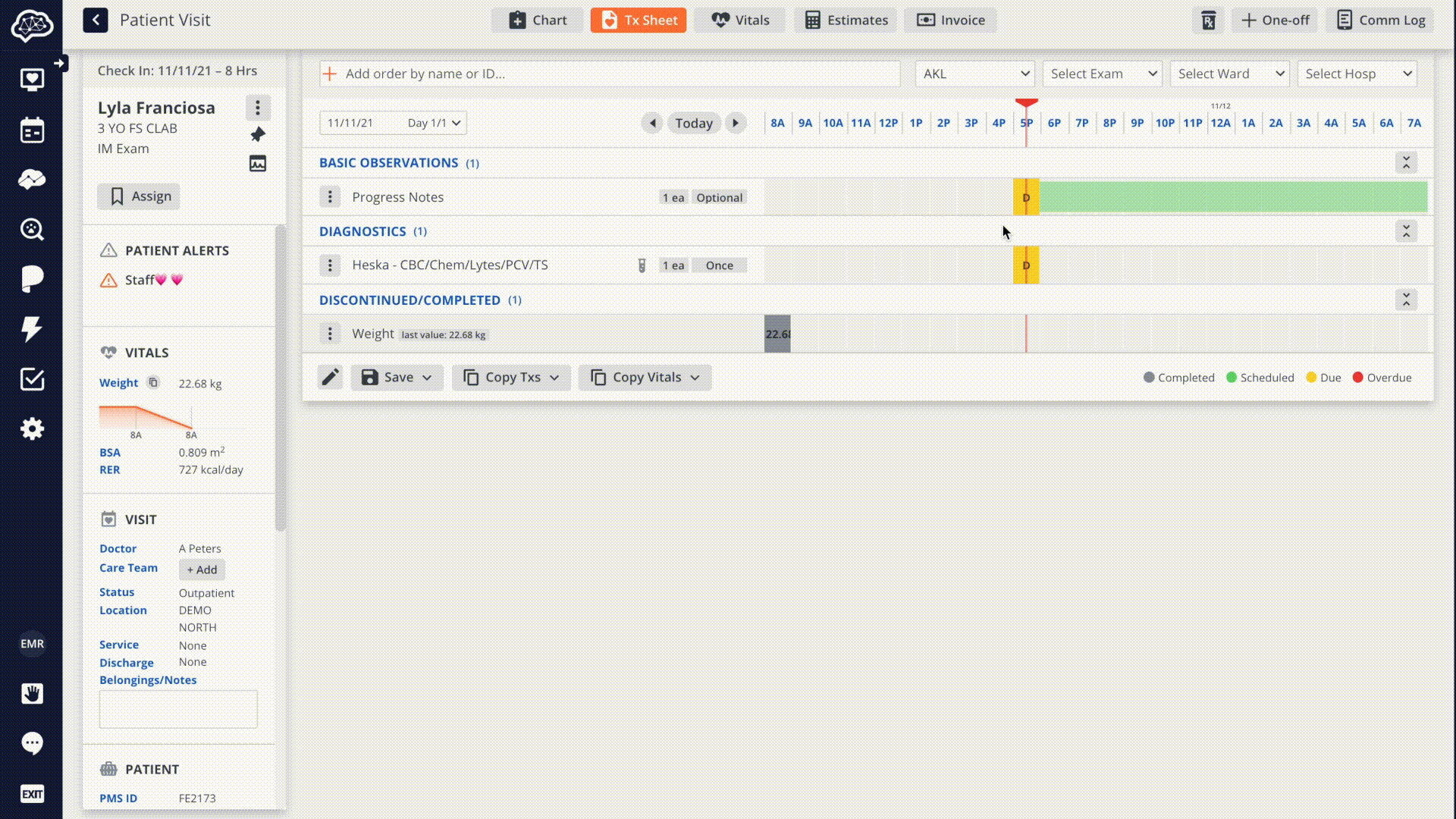Click the EXIT icon in sidebar
Screen dimensions: 1456x819
[32, 794]
